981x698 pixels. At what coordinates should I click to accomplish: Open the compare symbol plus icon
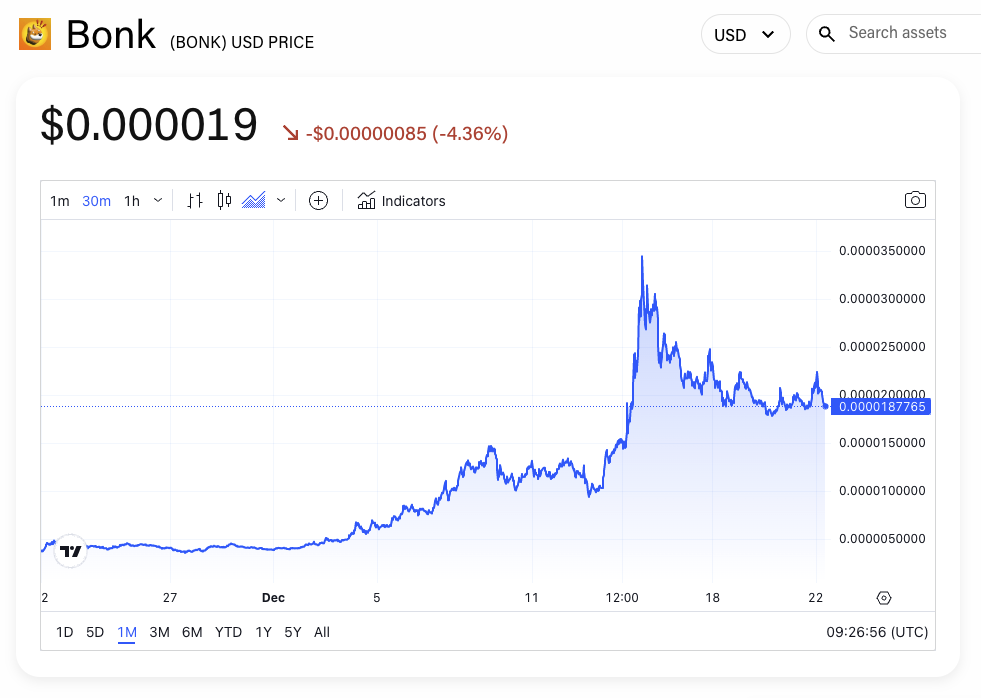318,200
